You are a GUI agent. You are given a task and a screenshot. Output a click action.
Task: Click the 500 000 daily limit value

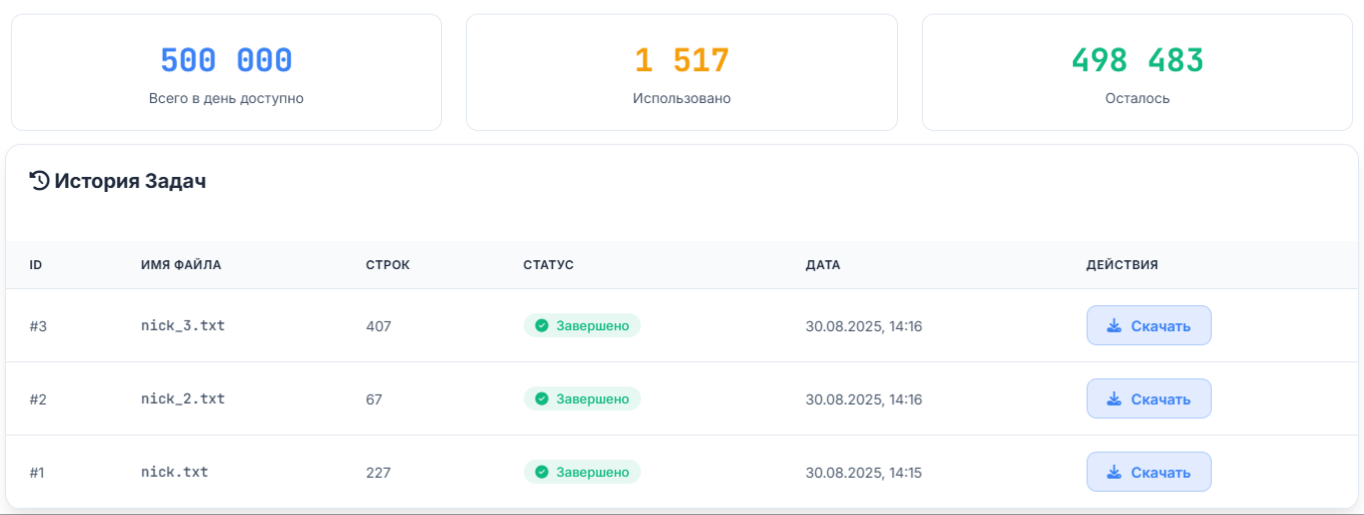(226, 61)
